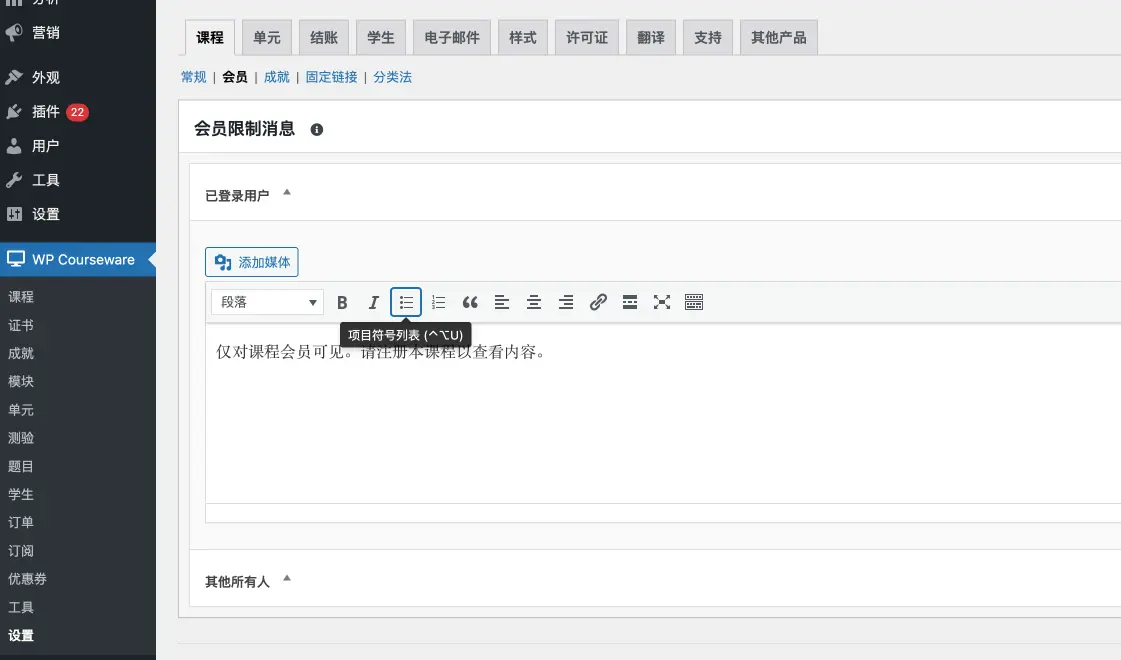Screen dimensions: 1121x660
Task: Toggle bold formatting in editor toolbar
Action: [342, 302]
